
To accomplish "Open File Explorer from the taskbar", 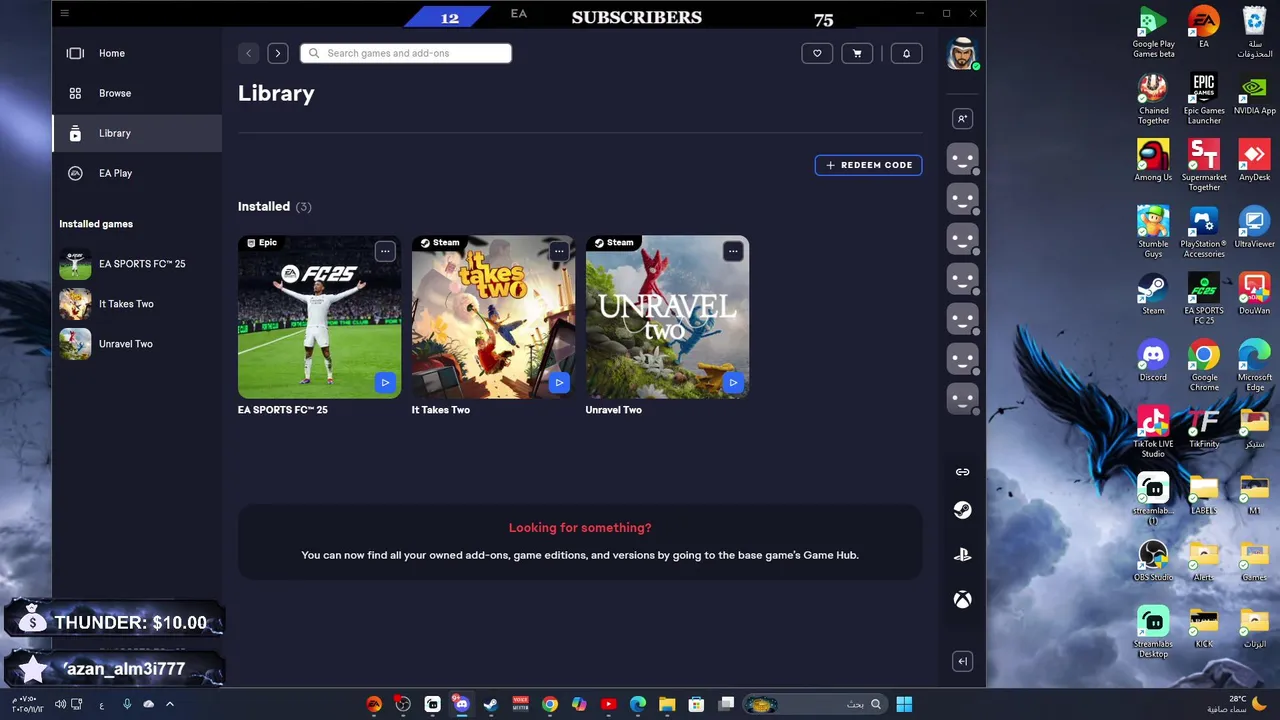I will pyautogui.click(x=667, y=704).
